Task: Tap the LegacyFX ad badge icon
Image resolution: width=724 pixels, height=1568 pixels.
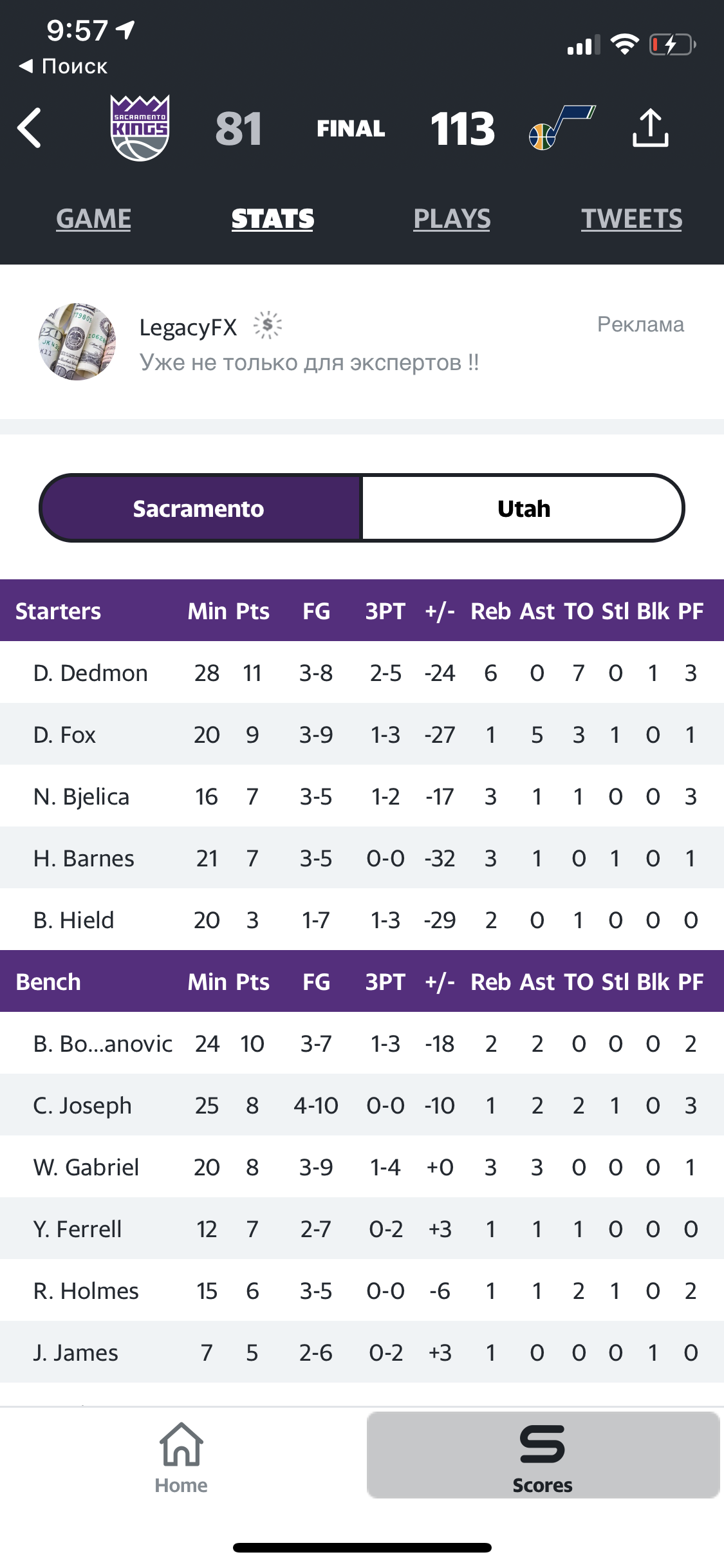Action: coord(267,326)
